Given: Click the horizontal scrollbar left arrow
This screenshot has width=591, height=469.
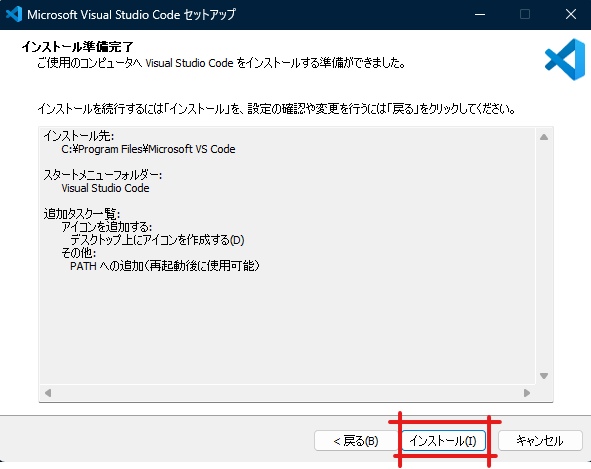Looking at the screenshot, I should (48, 393).
